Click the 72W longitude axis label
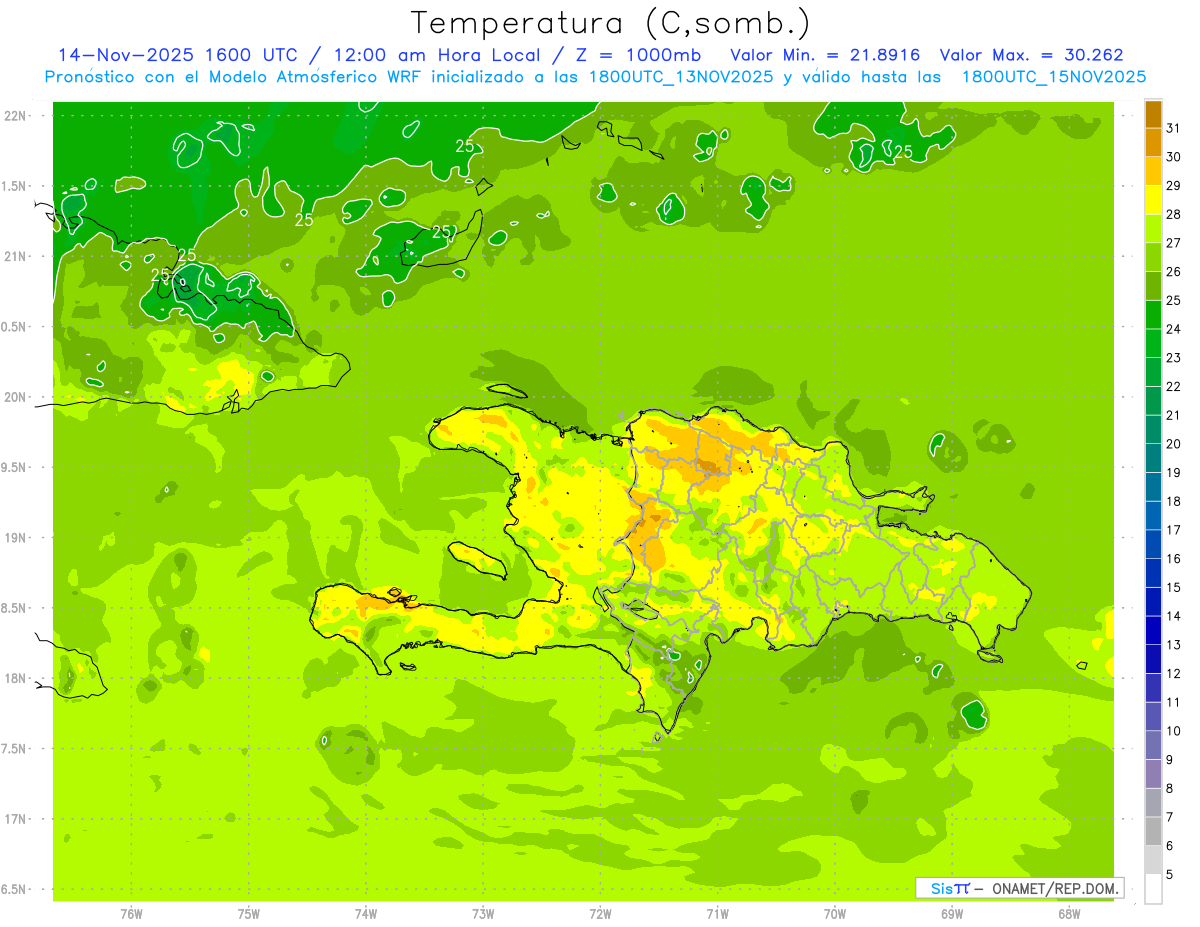This screenshot has height=927, width=1200. coord(600,914)
